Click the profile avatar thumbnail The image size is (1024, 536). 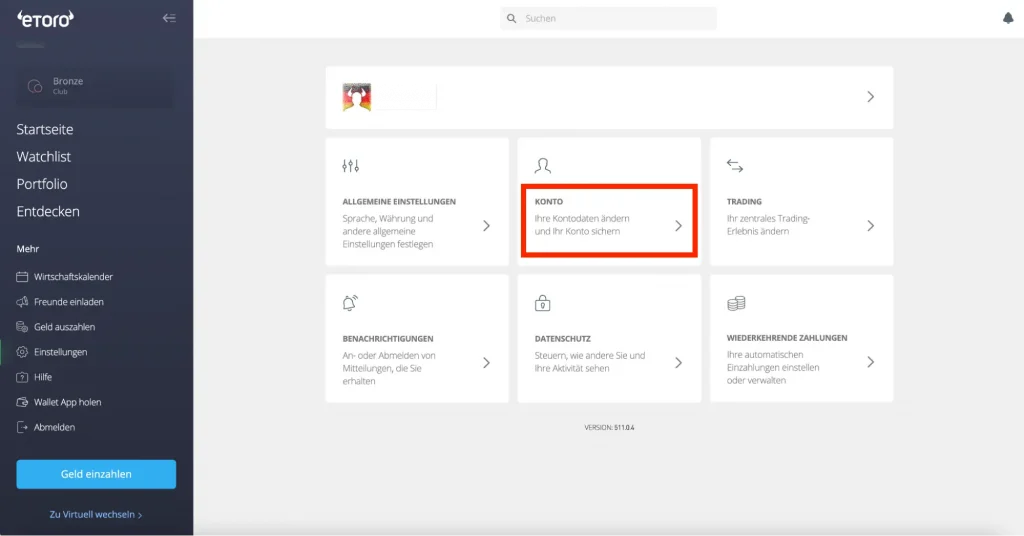click(357, 97)
